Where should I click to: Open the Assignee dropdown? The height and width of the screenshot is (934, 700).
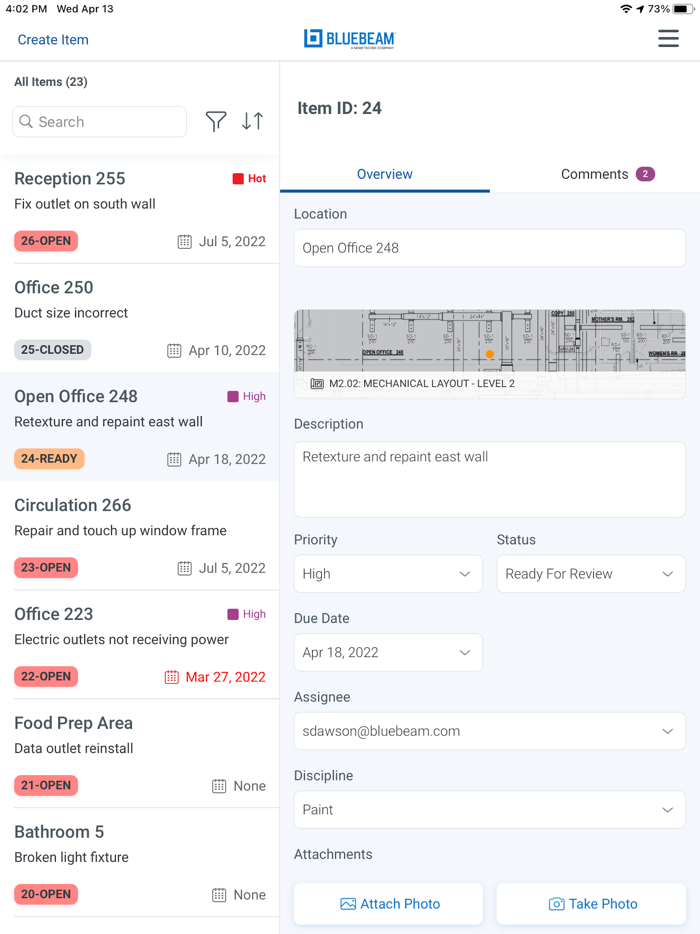489,731
